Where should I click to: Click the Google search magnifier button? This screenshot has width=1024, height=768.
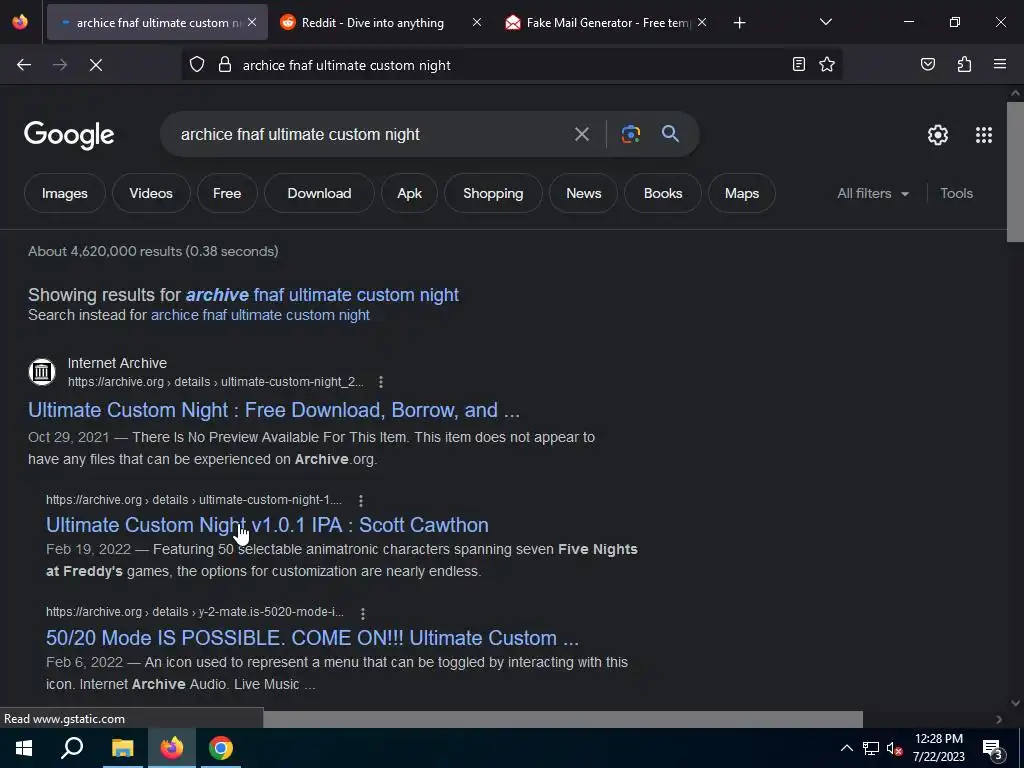(670, 134)
